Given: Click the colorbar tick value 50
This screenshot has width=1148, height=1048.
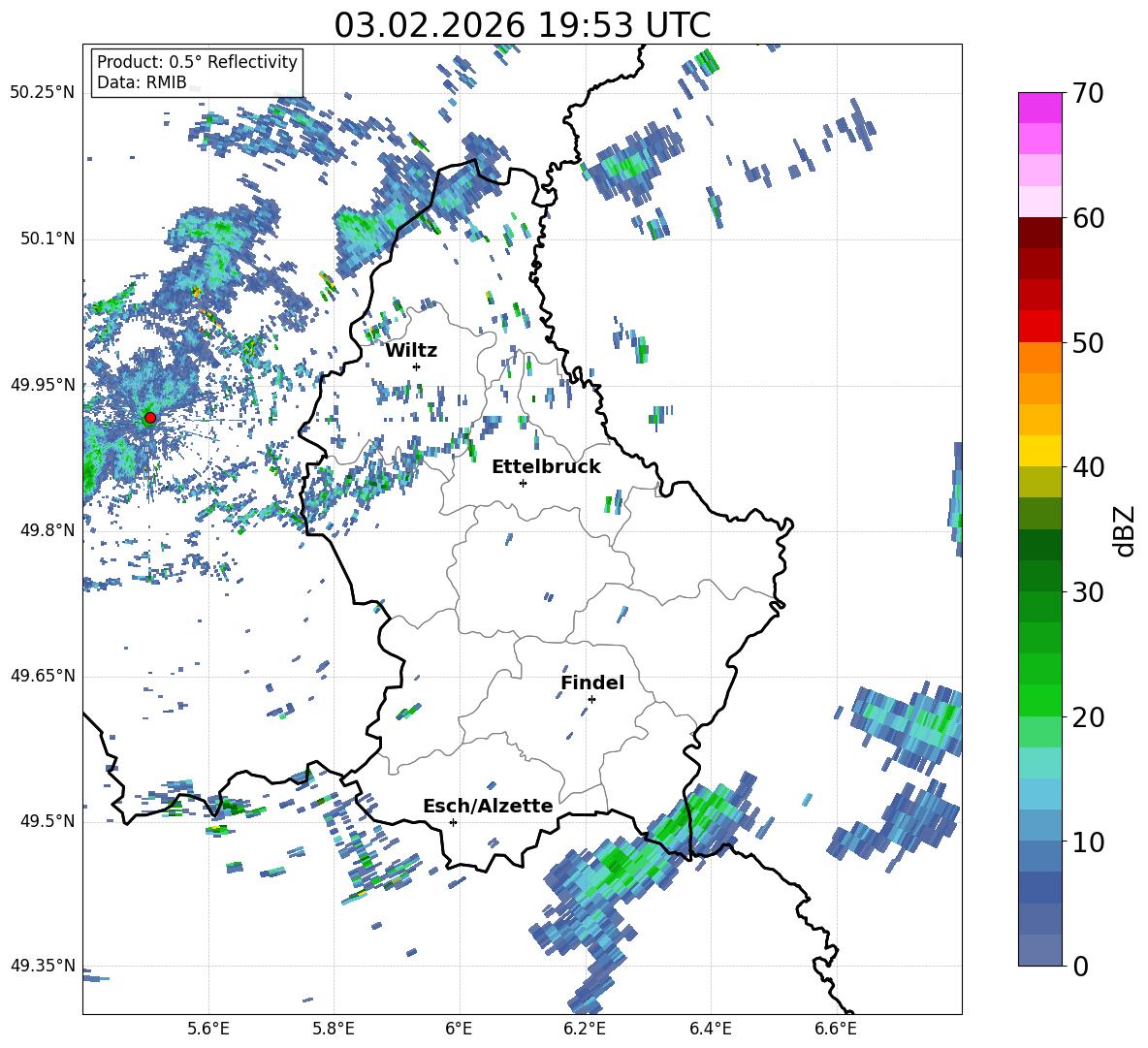Looking at the screenshot, I should [1088, 342].
